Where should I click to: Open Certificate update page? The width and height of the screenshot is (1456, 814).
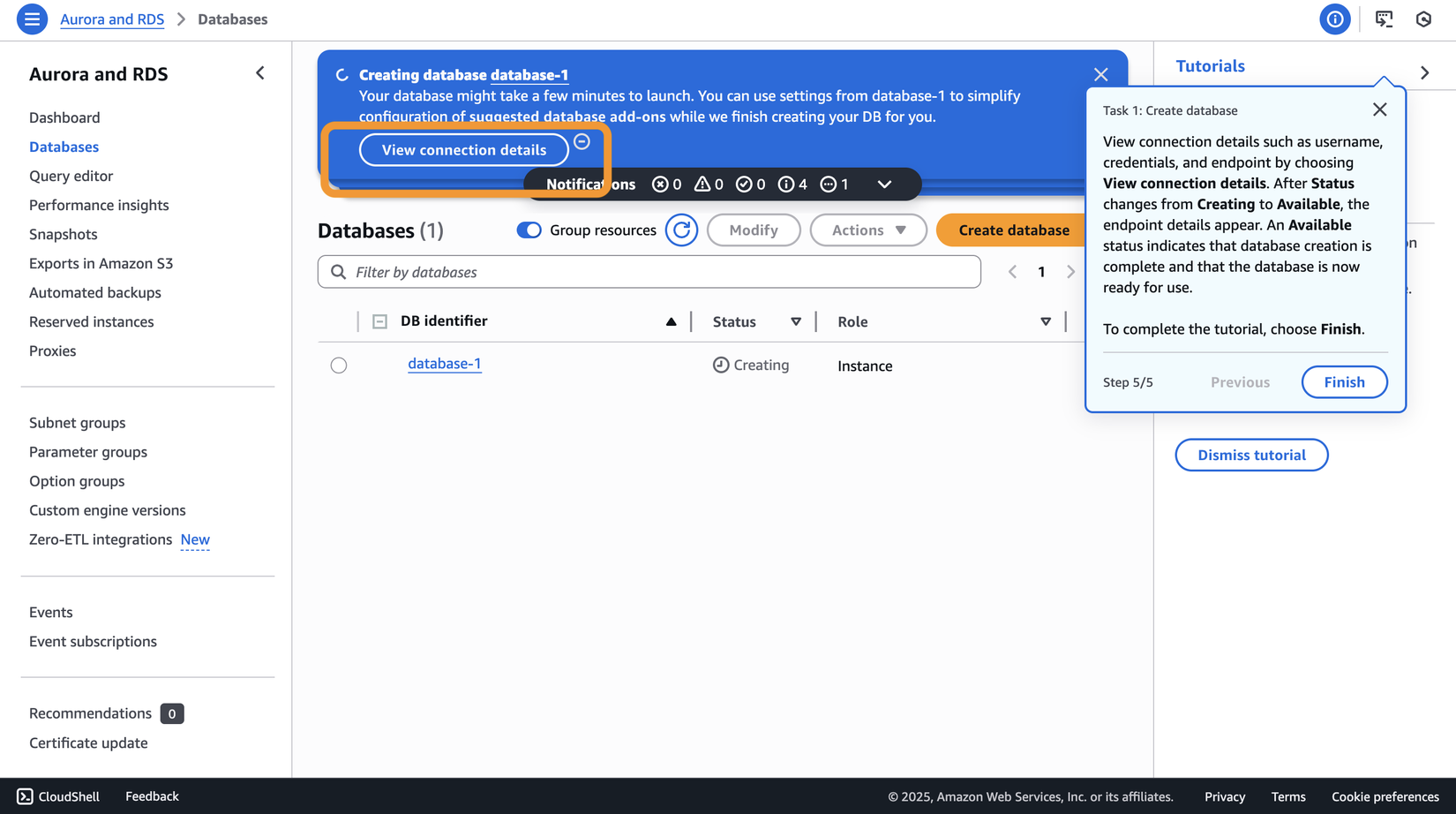click(88, 743)
